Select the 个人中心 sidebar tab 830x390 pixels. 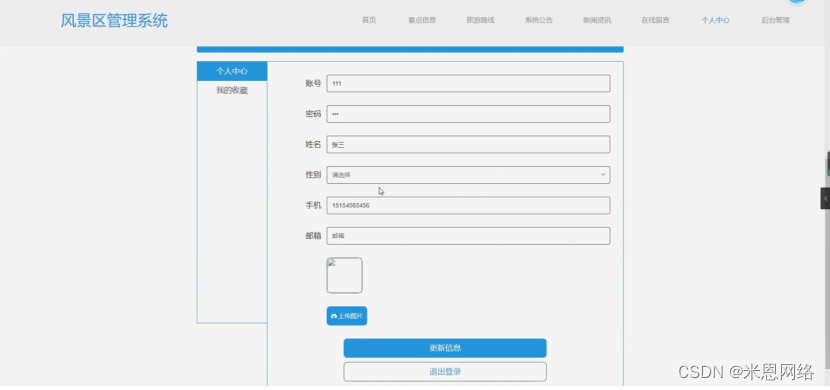(x=232, y=71)
